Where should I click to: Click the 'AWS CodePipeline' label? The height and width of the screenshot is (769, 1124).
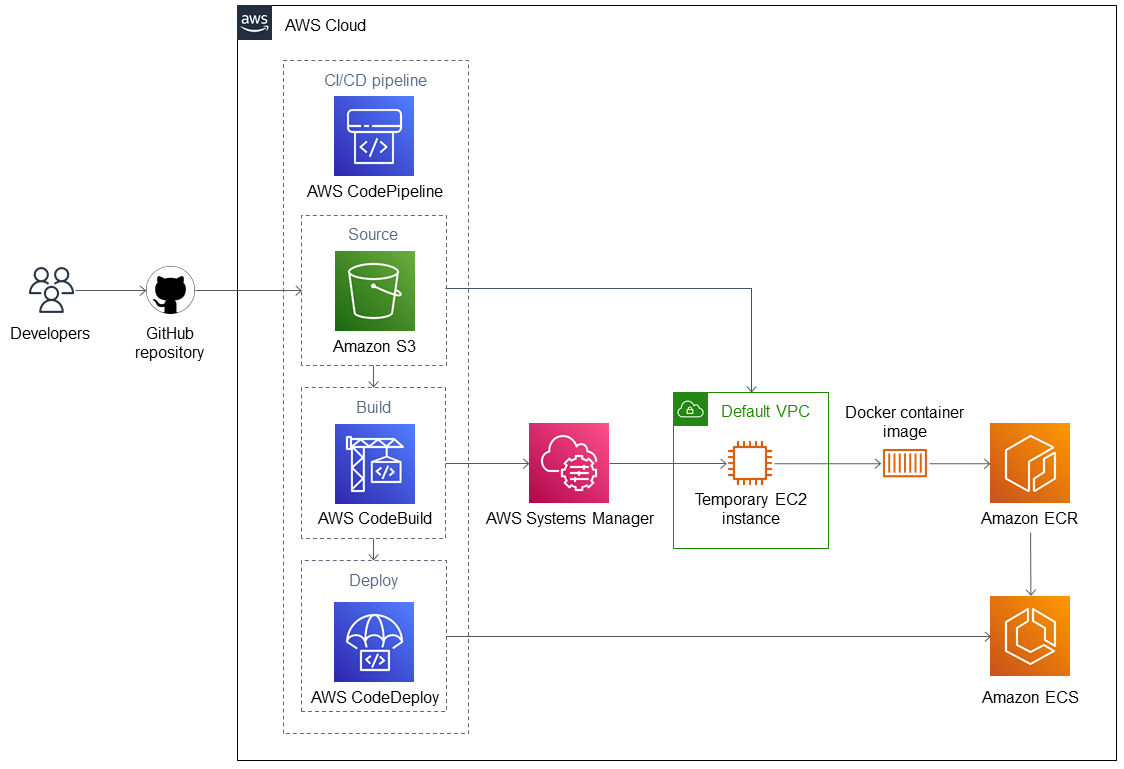375,191
